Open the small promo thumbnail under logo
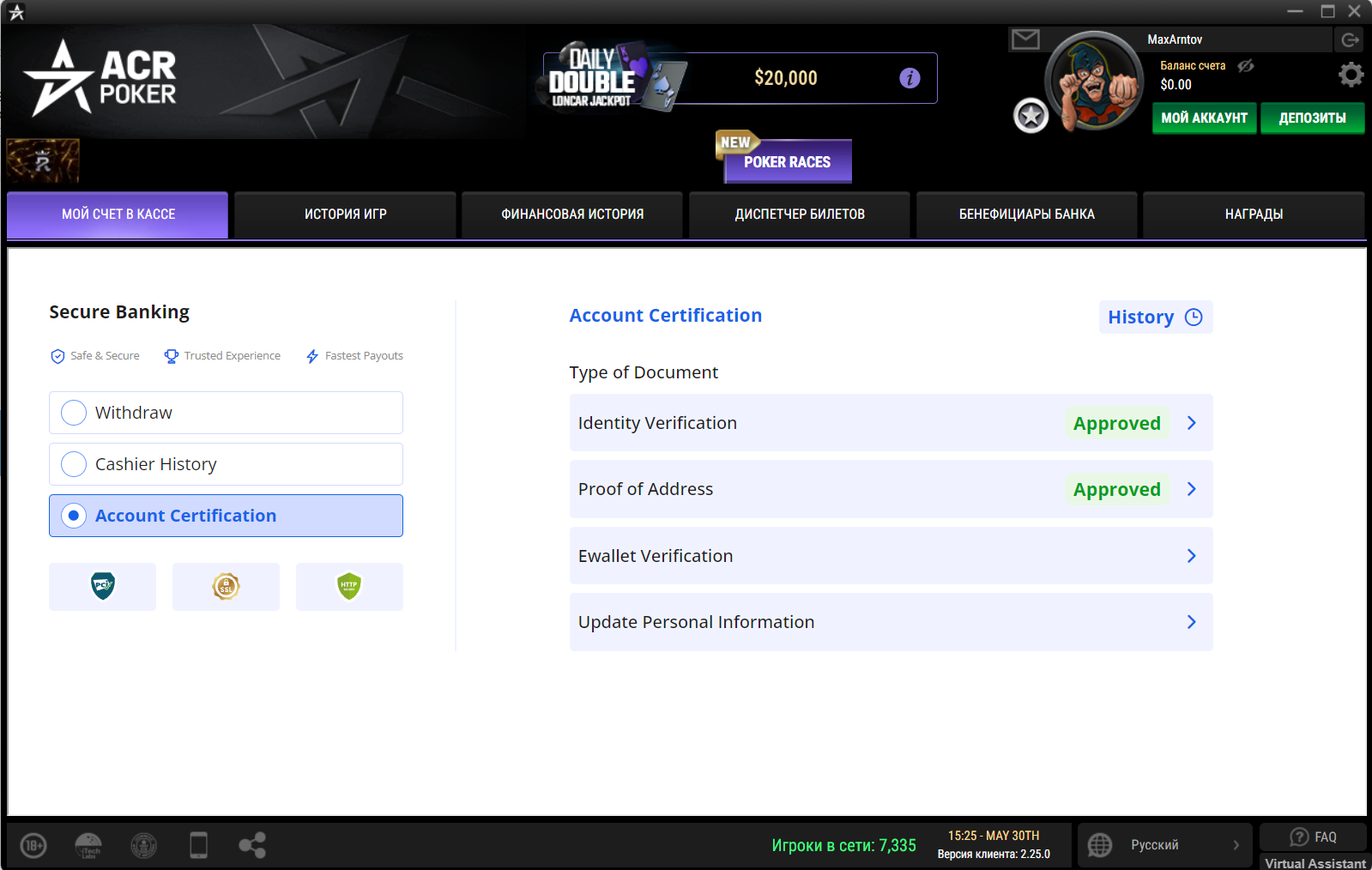Screen dimensions: 1372x870 tap(43, 160)
